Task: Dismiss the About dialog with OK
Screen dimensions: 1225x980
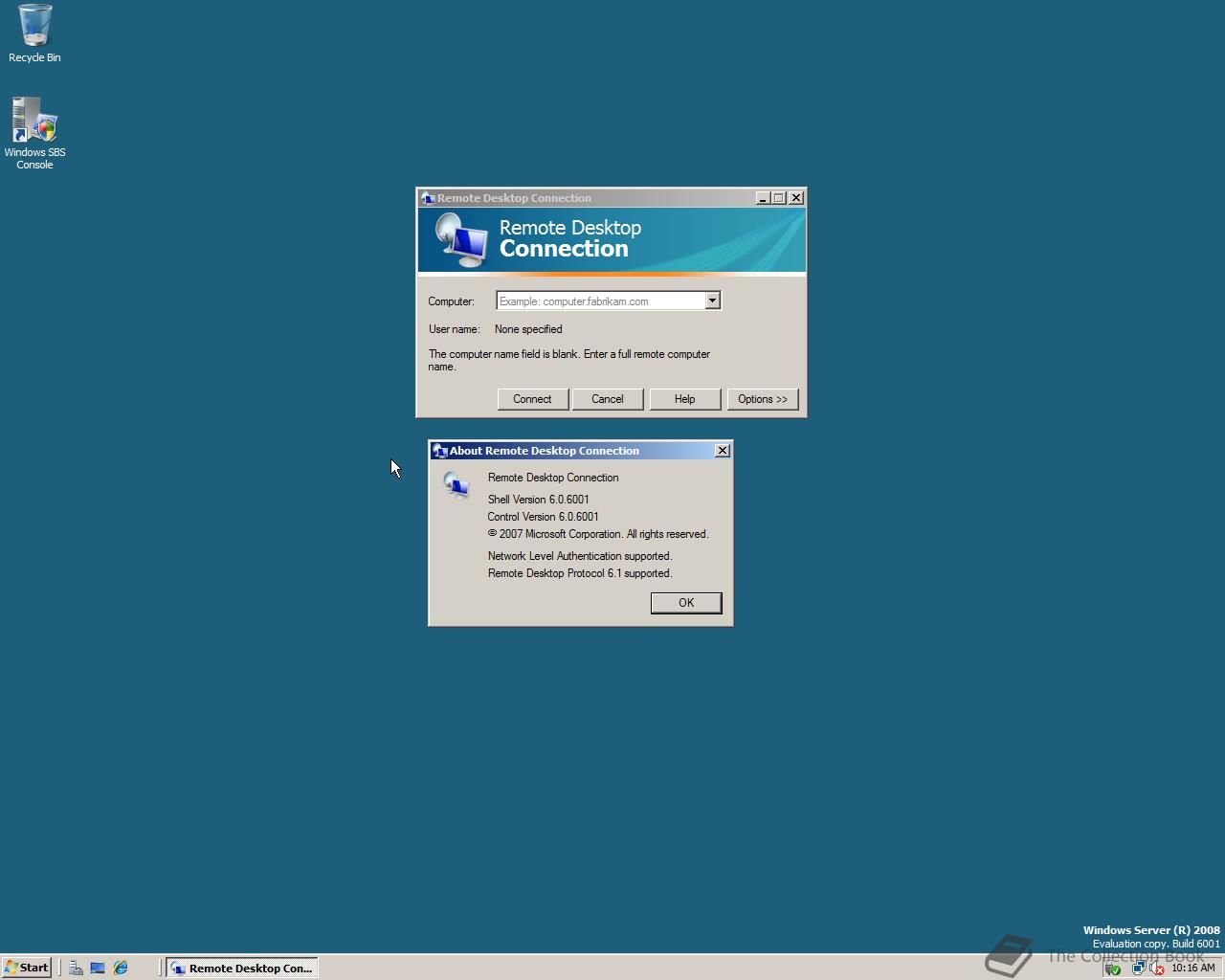Action: click(686, 602)
